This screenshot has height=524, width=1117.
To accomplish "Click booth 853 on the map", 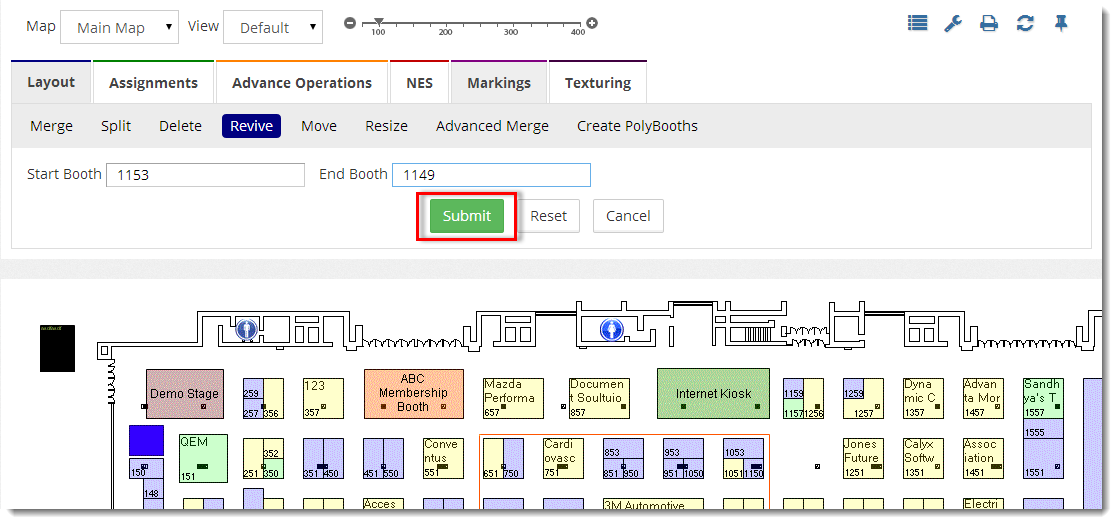I will (x=623, y=448).
